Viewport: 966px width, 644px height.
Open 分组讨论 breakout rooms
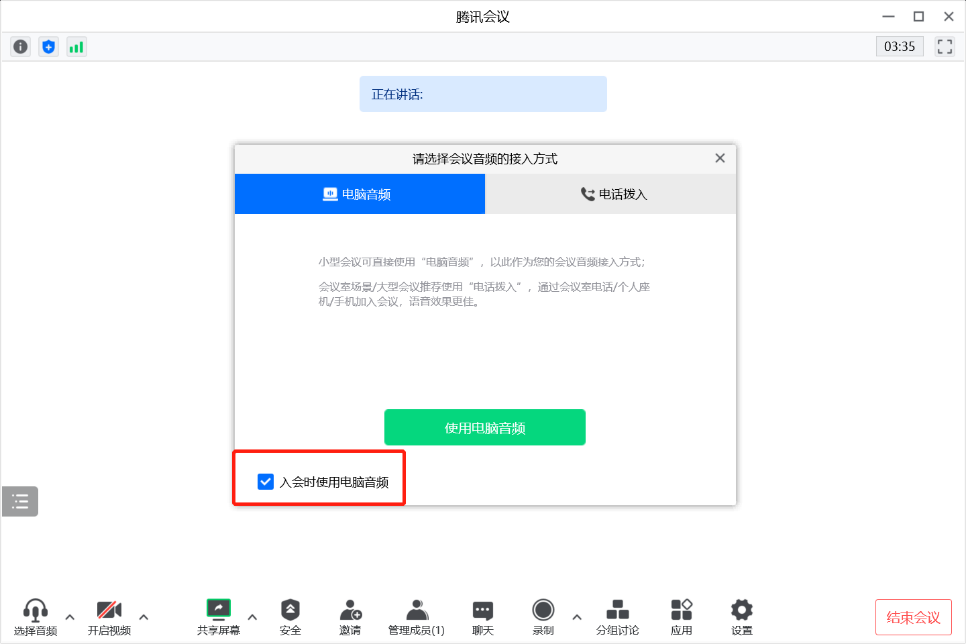617,617
